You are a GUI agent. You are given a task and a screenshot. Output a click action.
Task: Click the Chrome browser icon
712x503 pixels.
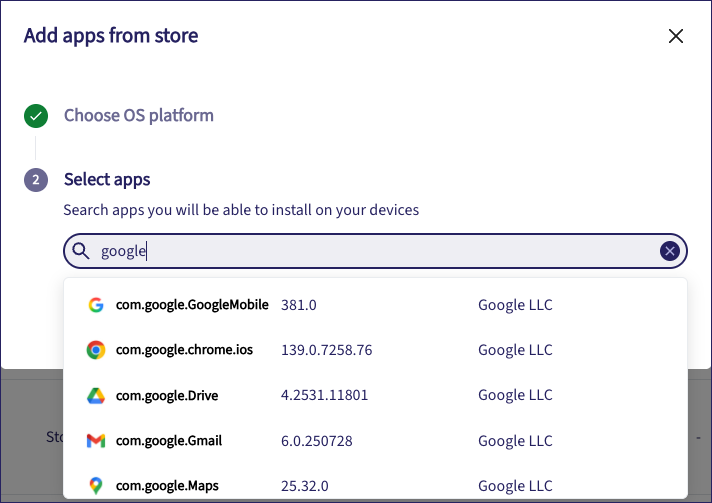coord(96,350)
